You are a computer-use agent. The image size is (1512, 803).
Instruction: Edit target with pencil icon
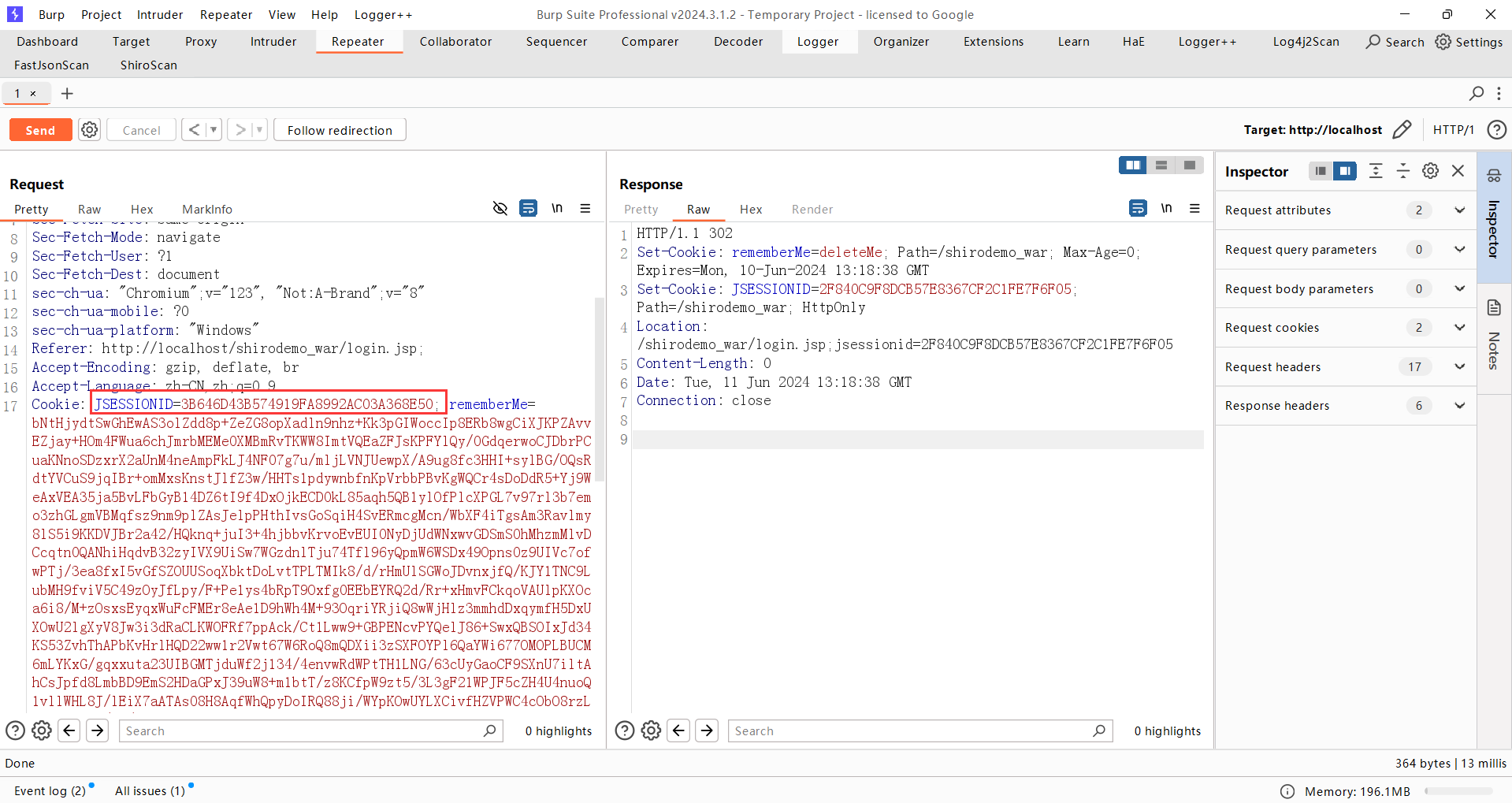[1402, 130]
